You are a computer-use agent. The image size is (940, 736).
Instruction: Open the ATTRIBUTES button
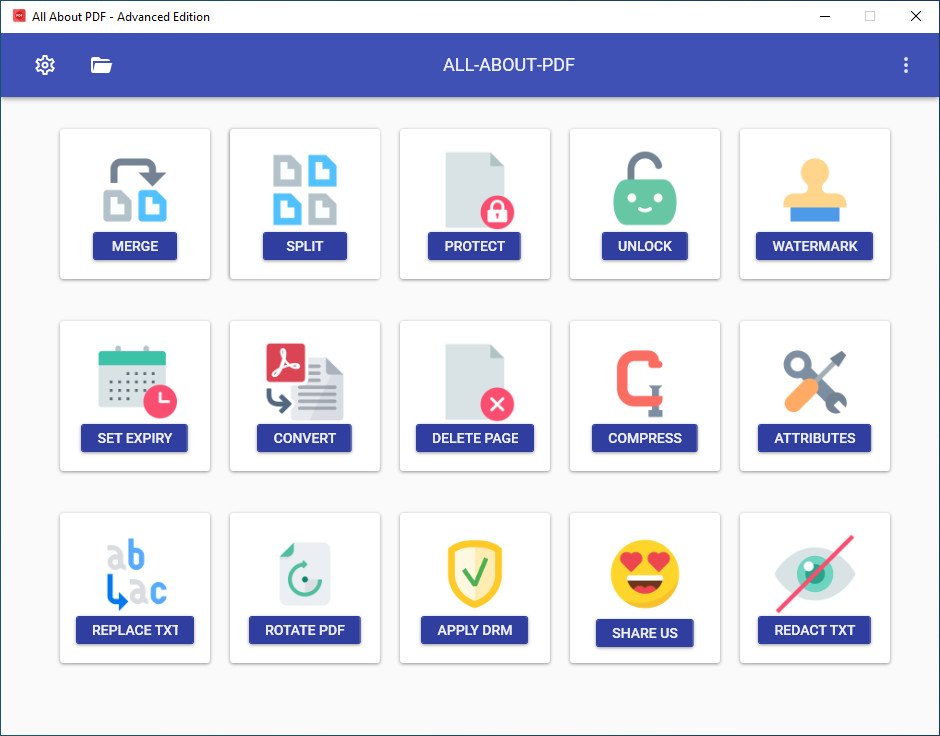click(x=814, y=438)
